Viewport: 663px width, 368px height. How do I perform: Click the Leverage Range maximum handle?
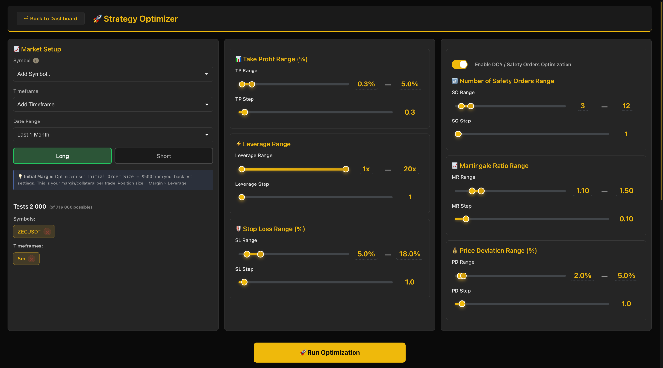click(346, 169)
